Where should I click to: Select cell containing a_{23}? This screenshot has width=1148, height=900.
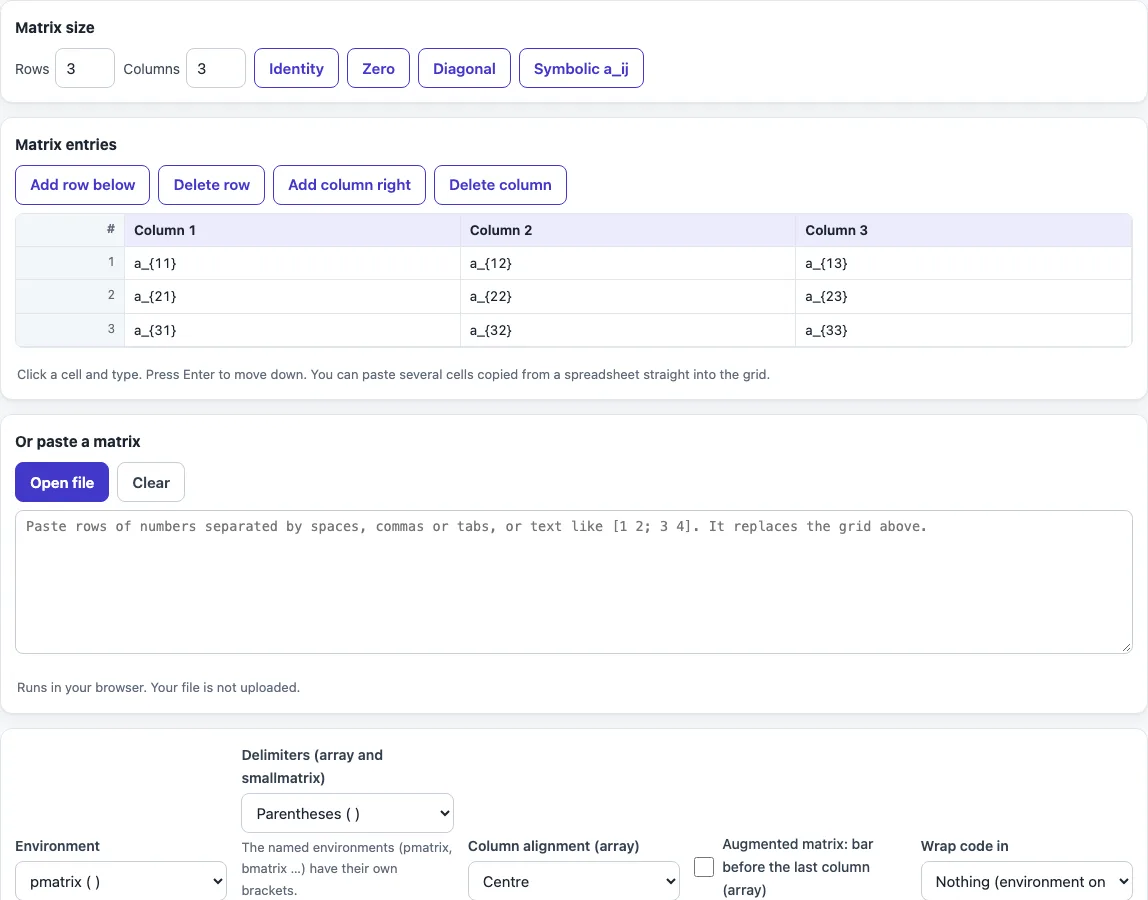[x=964, y=297]
